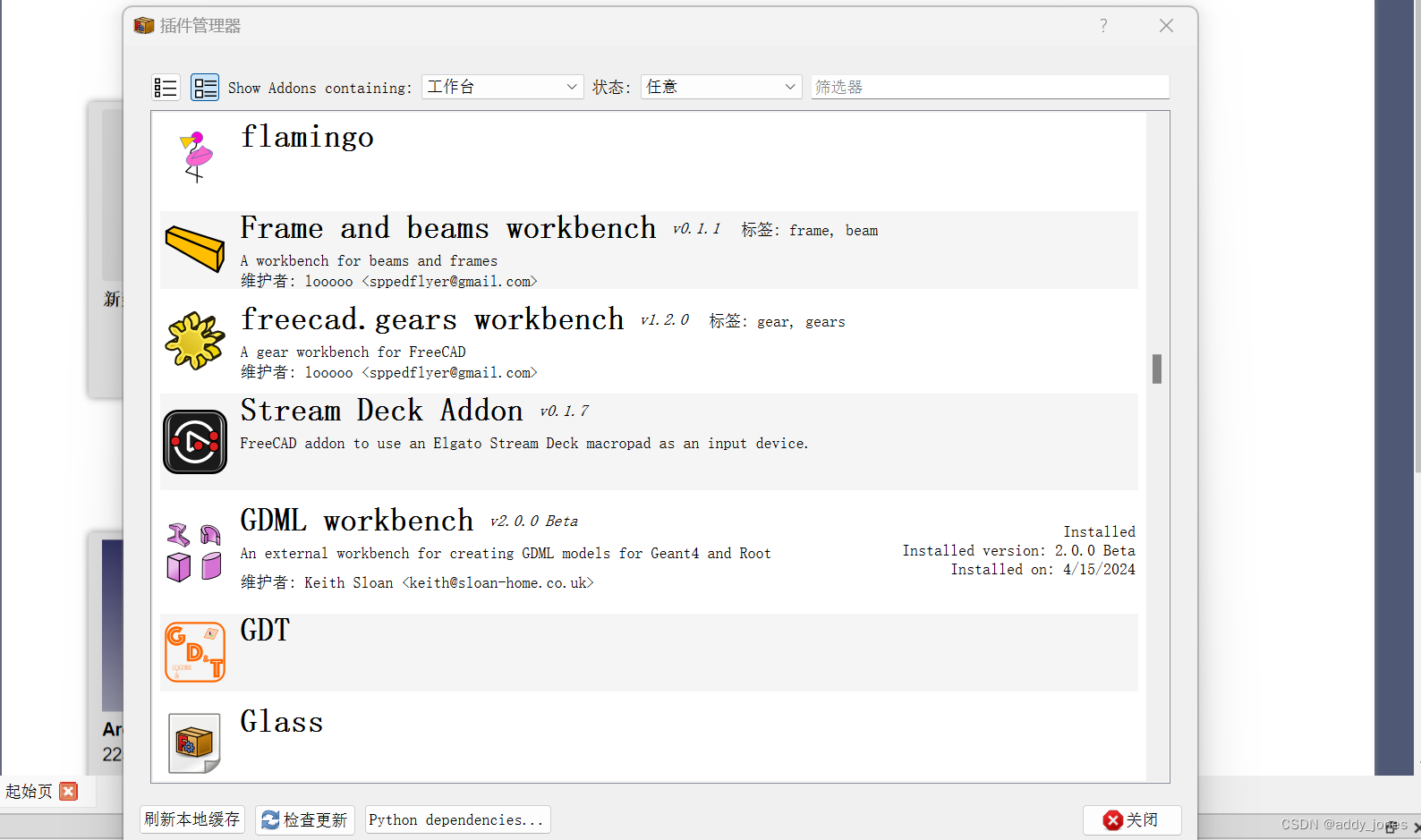Viewport: 1421px width, 840px height.
Task: Open Frame and beams workbench entry
Action: pyautogui.click(x=649, y=250)
